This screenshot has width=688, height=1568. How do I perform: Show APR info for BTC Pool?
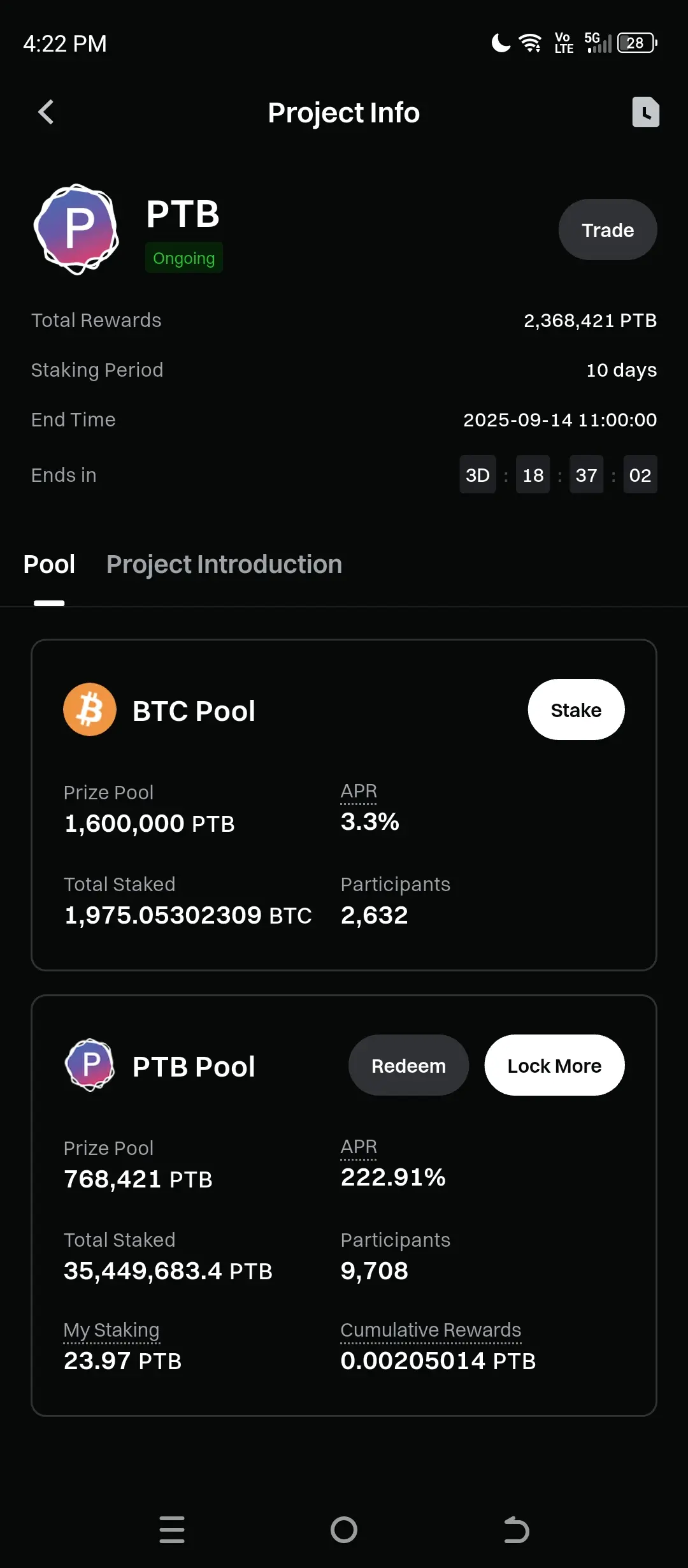pyautogui.click(x=359, y=791)
